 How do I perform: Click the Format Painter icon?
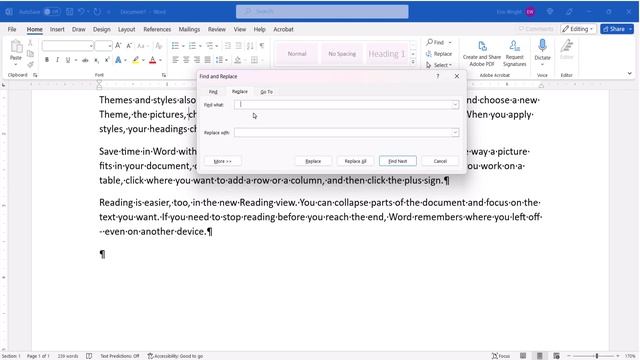(30, 64)
